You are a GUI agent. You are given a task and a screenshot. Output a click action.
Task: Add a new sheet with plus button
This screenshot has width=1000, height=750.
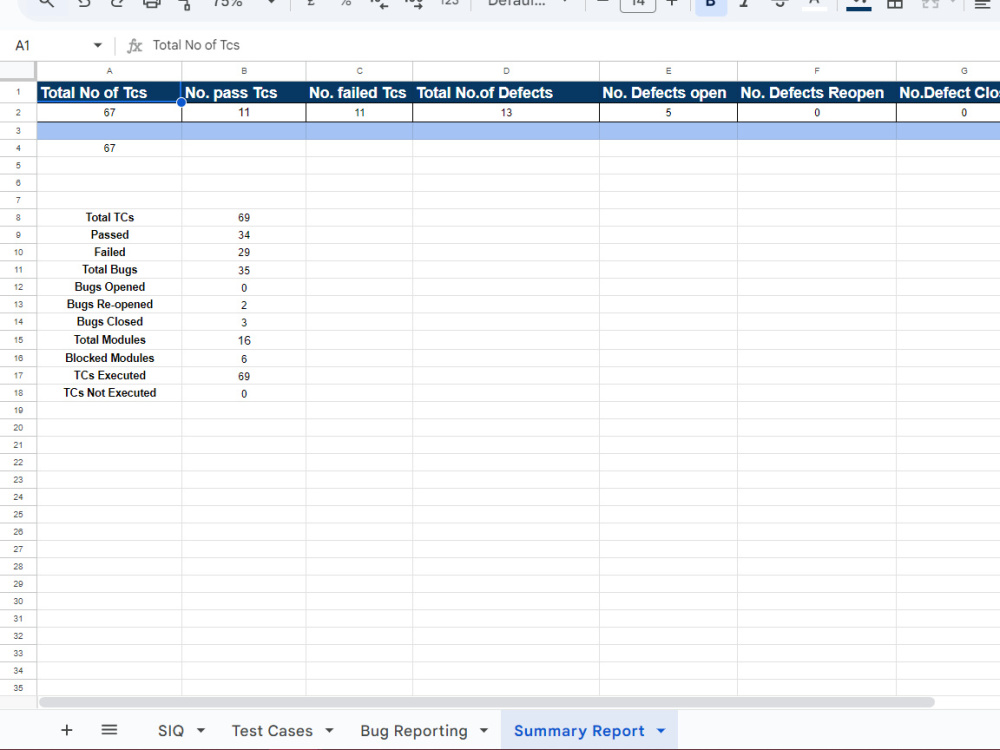66,730
